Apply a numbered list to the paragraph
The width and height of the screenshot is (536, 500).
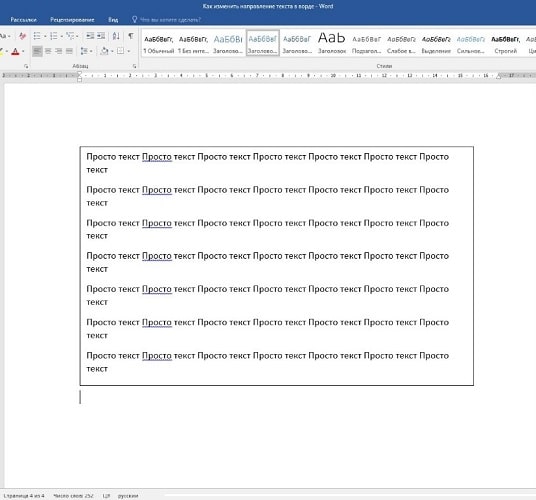tap(54, 36)
